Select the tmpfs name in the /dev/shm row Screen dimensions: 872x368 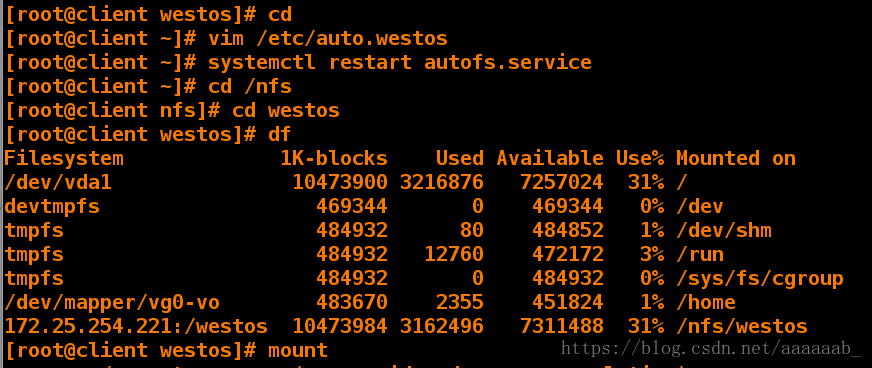[34, 230]
